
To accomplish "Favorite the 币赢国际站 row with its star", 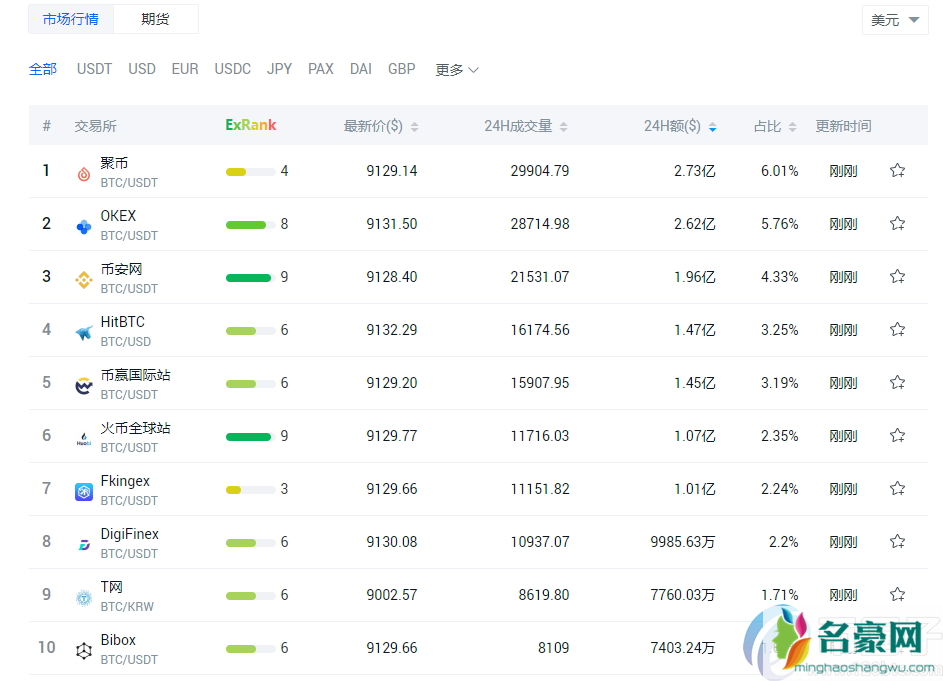I will coord(897,382).
